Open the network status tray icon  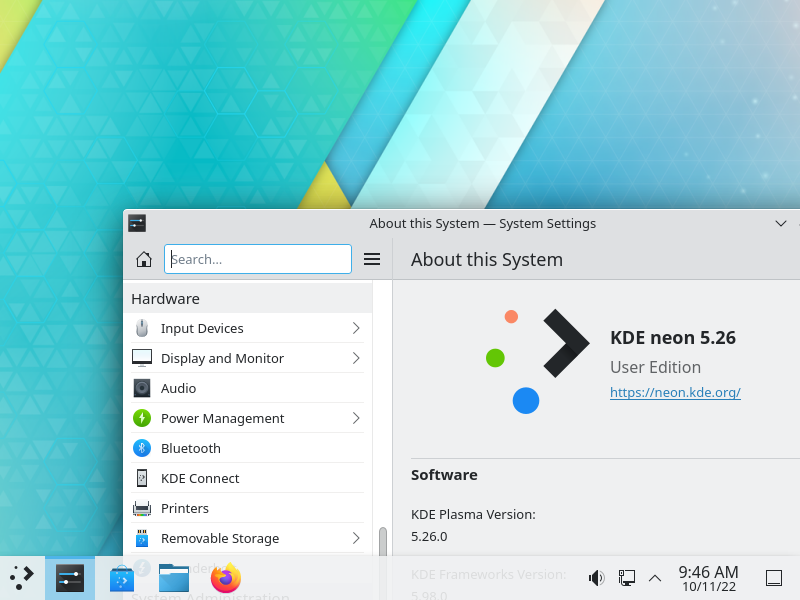[627, 578]
